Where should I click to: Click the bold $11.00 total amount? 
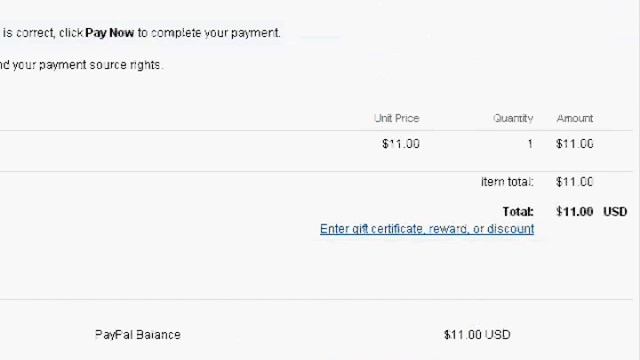pos(575,211)
